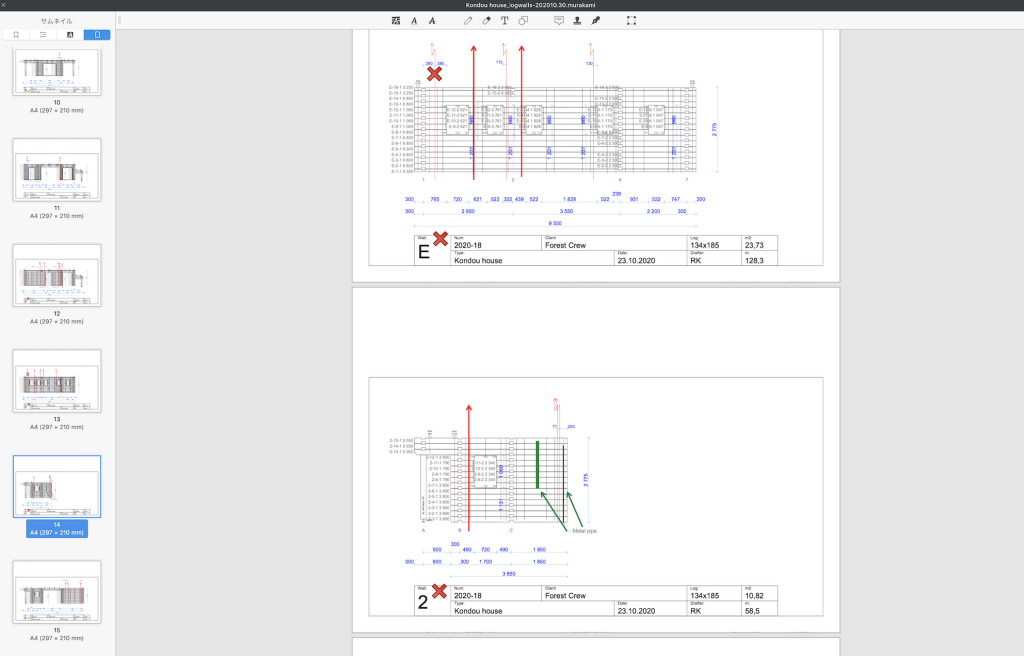
Task: Click '134x185' log size in wall 2 table
Action: [705, 596]
